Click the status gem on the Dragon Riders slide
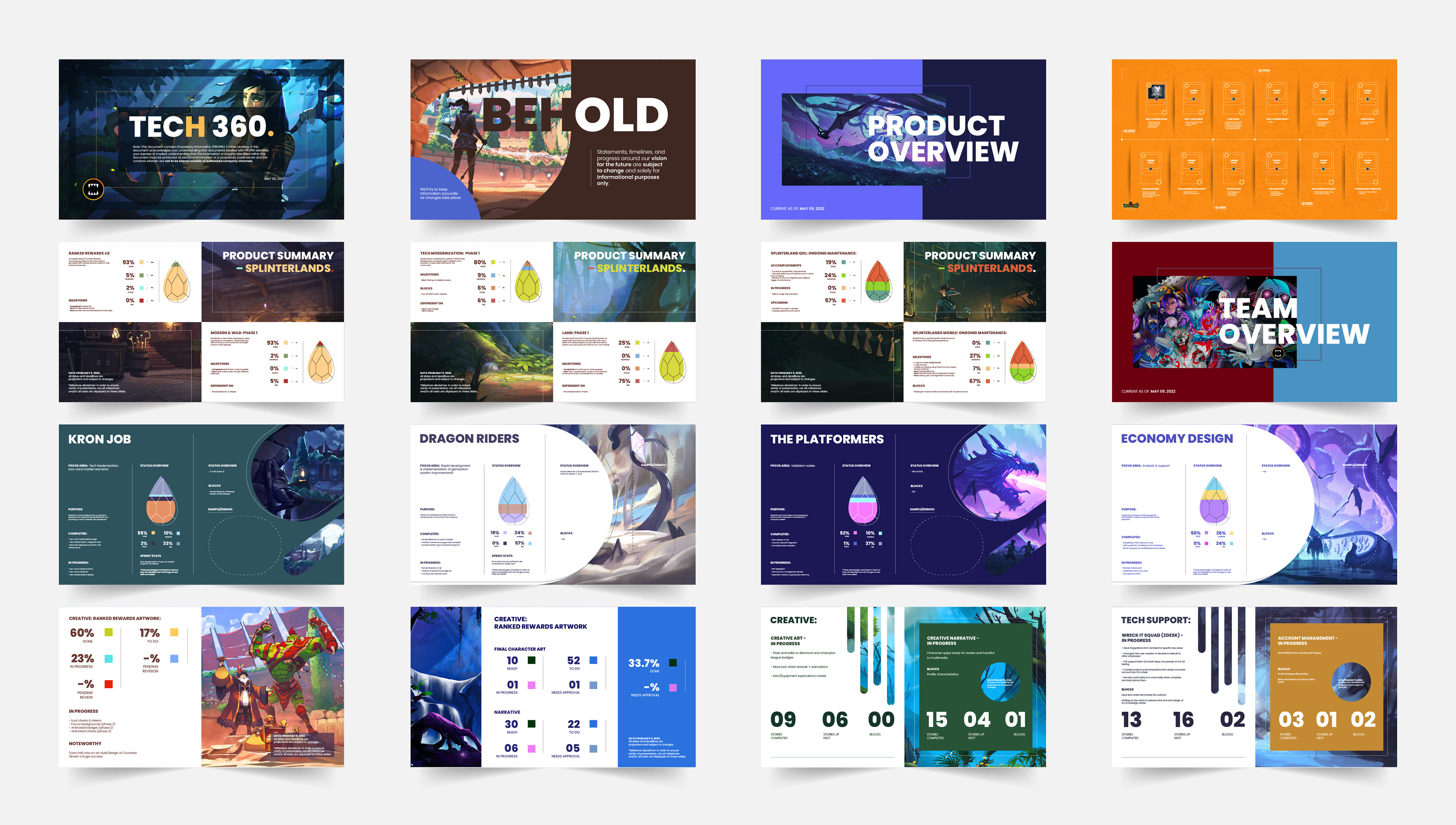This screenshot has height=825, width=1456. tap(513, 500)
